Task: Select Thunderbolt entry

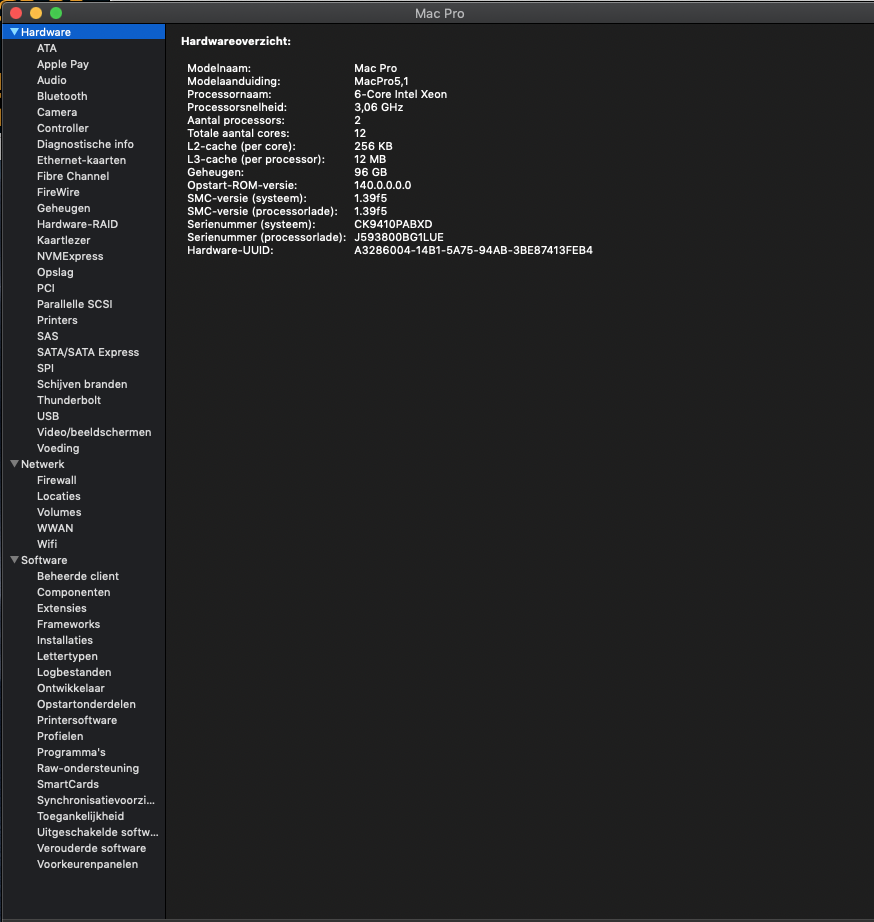Action: pyautogui.click(x=69, y=400)
